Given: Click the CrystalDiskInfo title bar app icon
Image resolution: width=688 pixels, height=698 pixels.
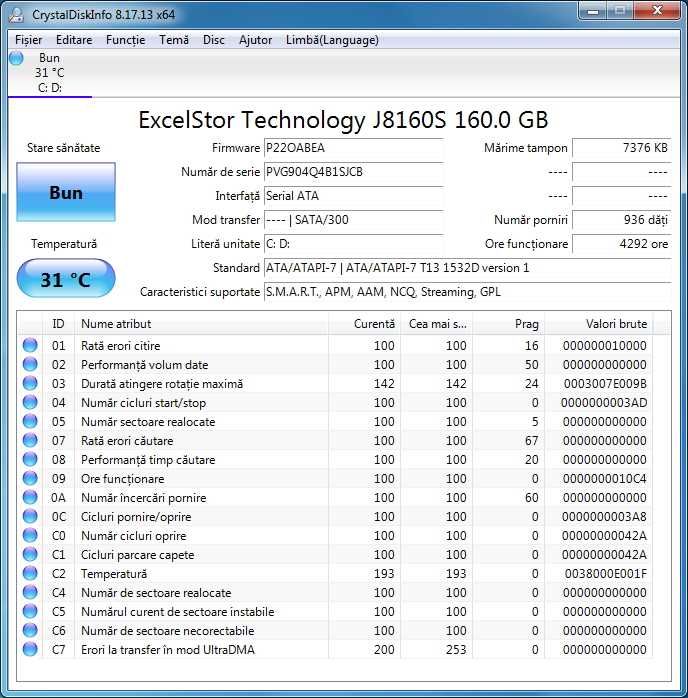Looking at the screenshot, I should tap(16, 15).
